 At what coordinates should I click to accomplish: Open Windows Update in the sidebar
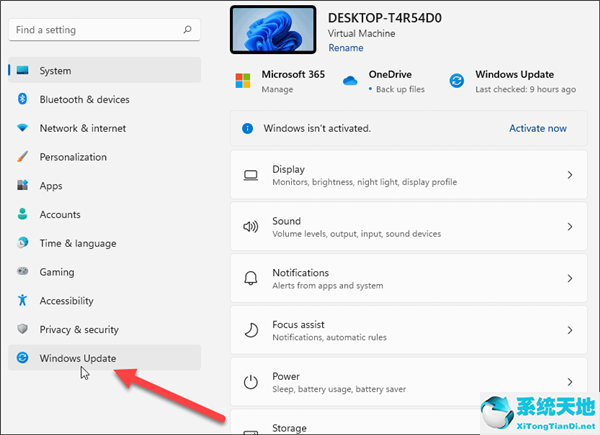(x=78, y=358)
